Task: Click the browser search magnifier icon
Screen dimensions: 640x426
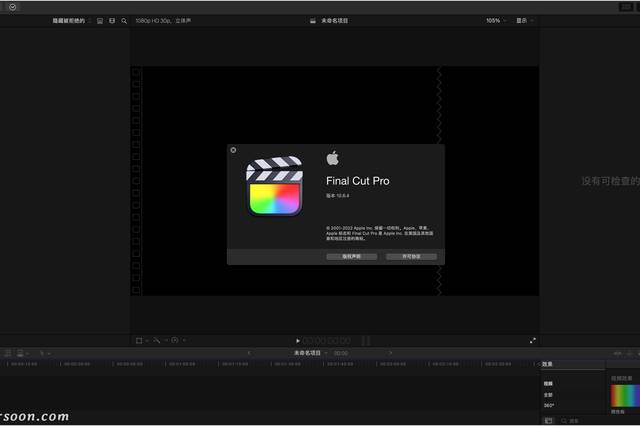Action: (124, 21)
